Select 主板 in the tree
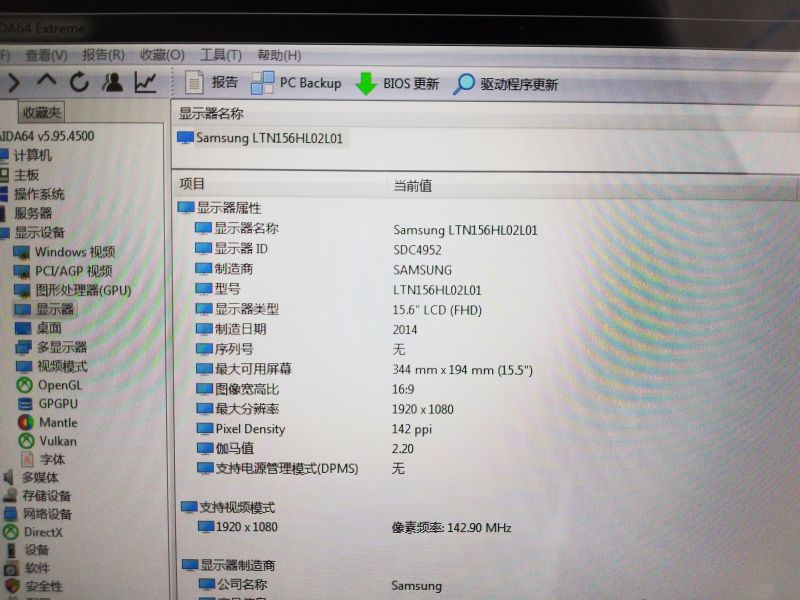800x600 pixels. pyautogui.click(x=20, y=174)
